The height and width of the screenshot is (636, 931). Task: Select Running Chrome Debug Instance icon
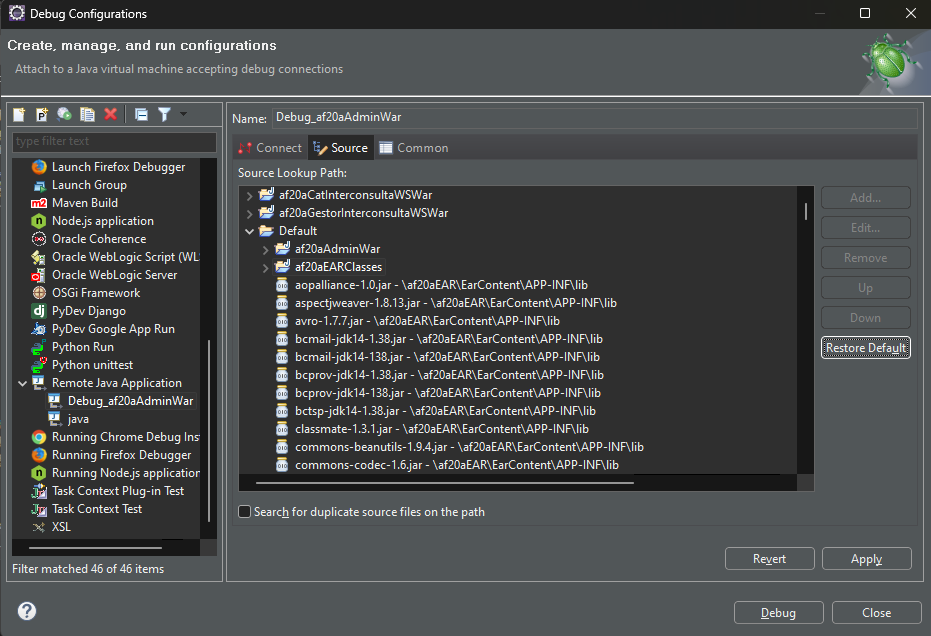(39, 437)
